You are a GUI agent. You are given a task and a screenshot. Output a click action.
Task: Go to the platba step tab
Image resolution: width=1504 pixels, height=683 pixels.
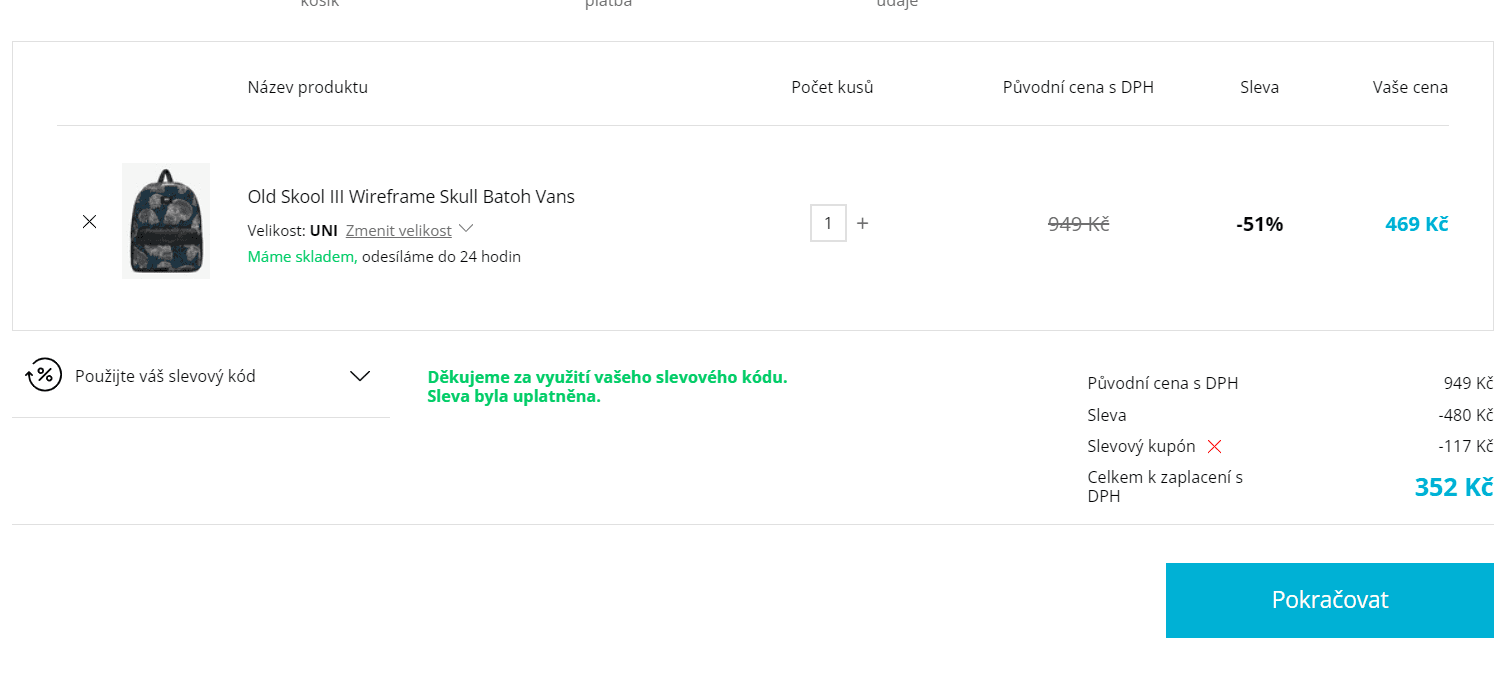[x=608, y=4]
